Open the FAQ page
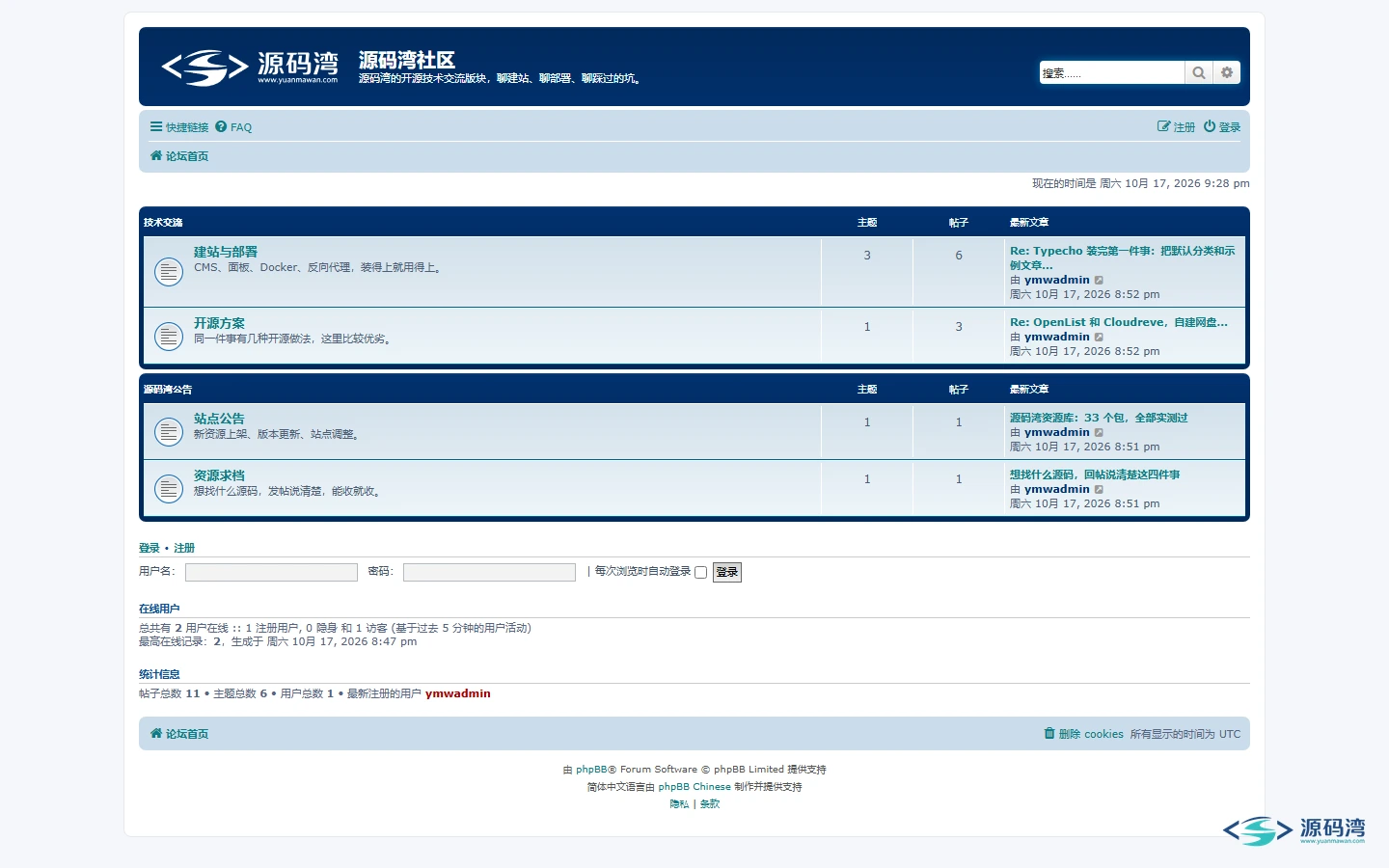The image size is (1389, 868). point(233,127)
